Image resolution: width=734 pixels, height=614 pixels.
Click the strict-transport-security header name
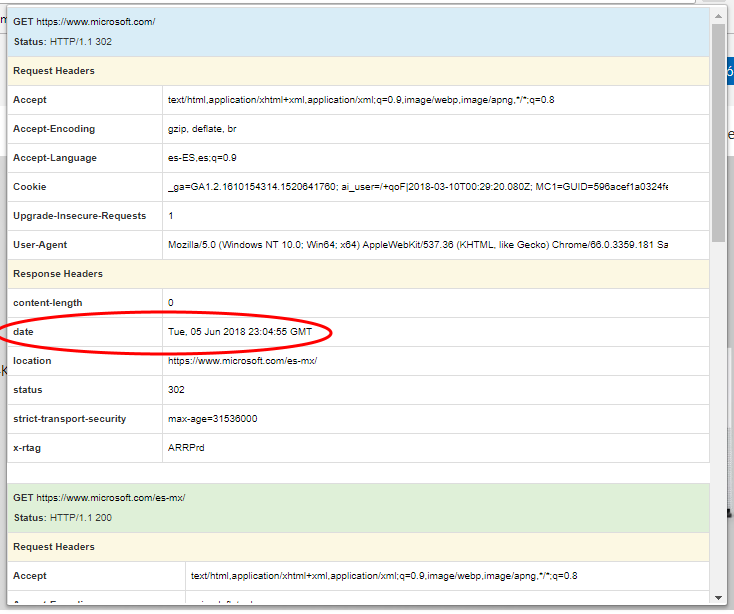(70, 419)
